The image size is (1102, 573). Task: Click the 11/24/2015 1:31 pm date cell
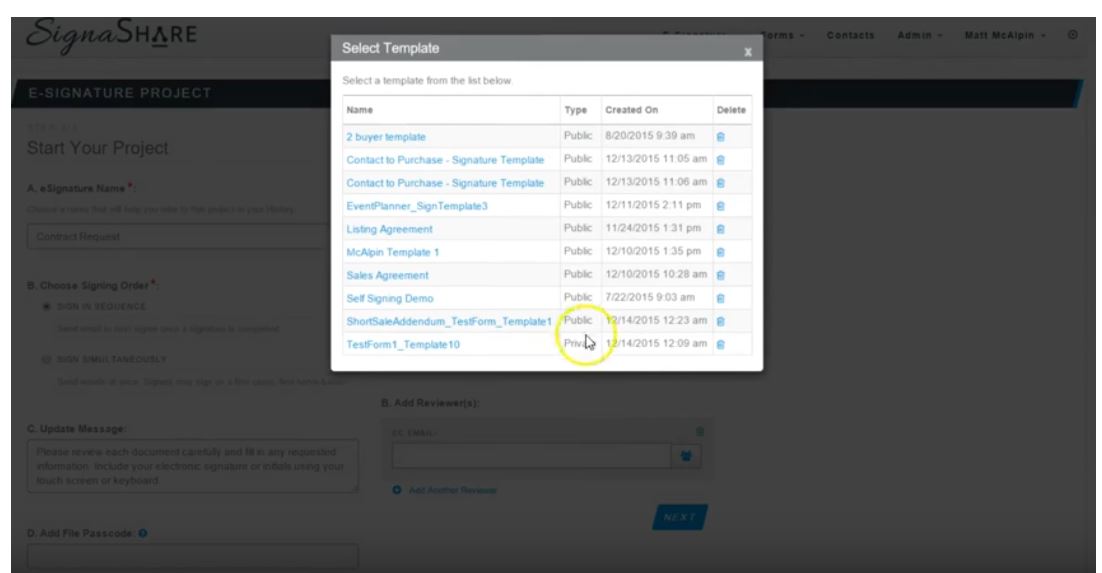(x=653, y=228)
